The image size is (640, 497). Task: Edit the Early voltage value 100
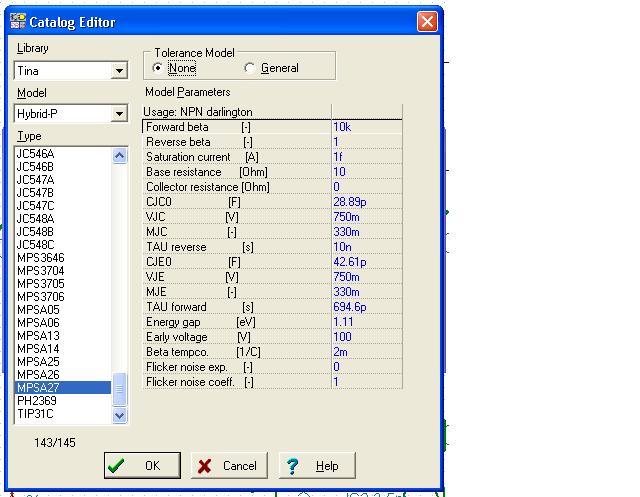[367, 337]
